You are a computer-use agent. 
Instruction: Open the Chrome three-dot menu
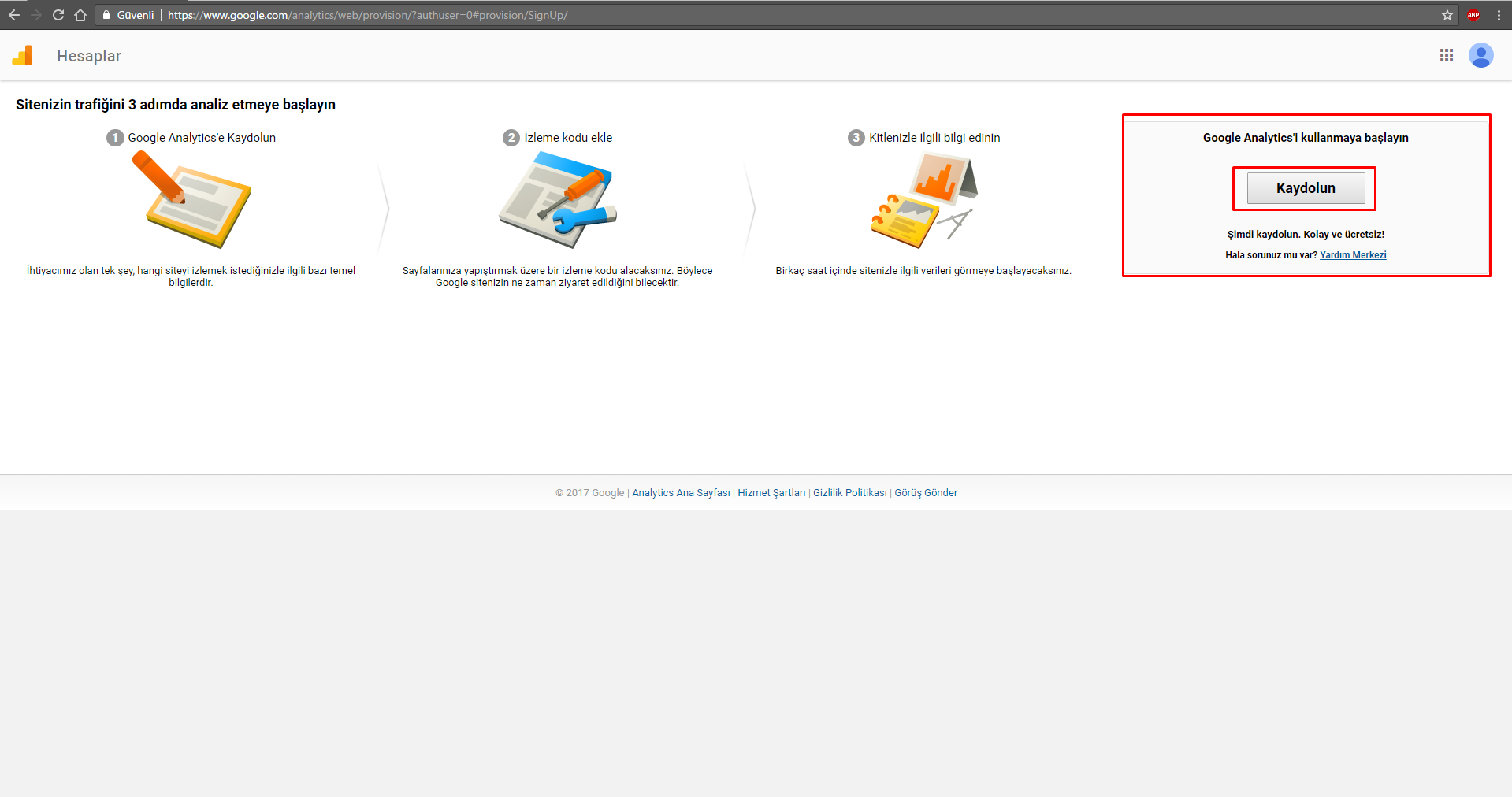point(1499,15)
